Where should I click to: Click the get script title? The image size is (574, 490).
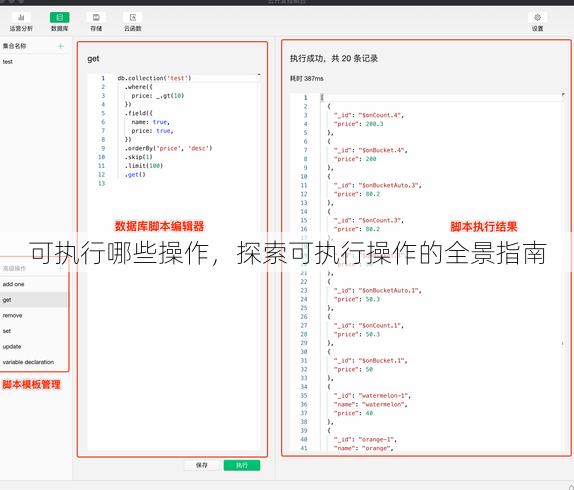[x=93, y=59]
